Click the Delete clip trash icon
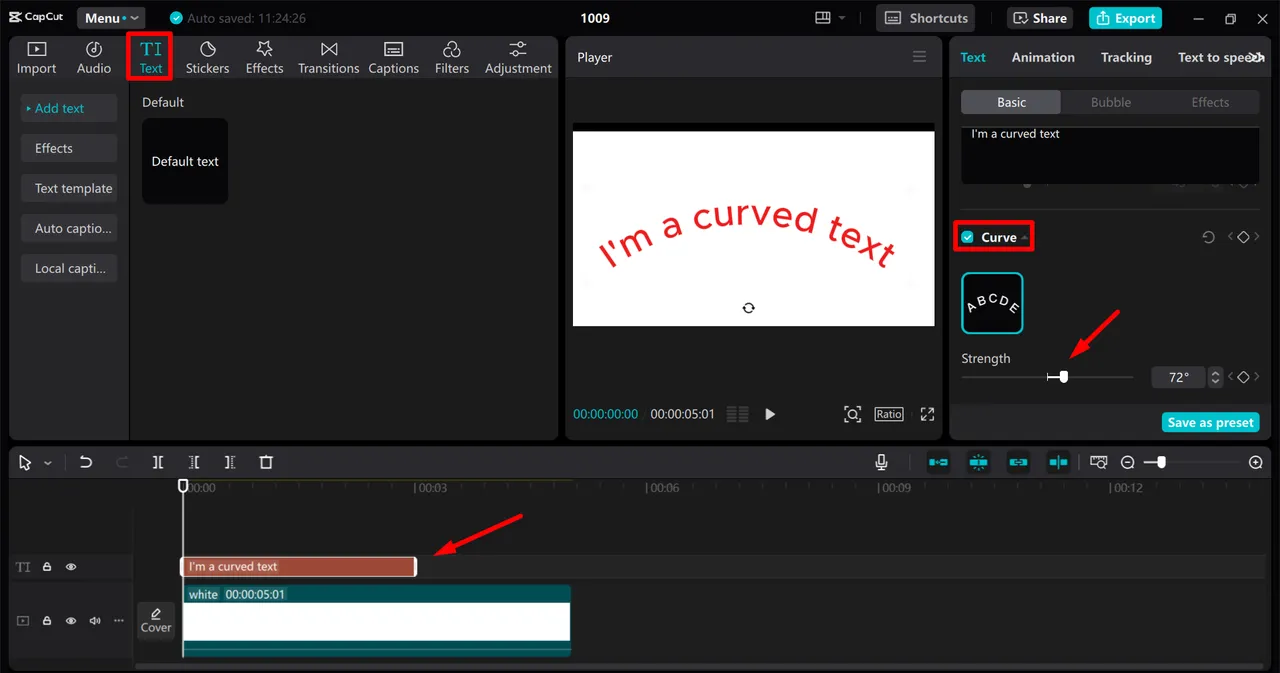Viewport: 1280px width, 673px height. pos(266,462)
